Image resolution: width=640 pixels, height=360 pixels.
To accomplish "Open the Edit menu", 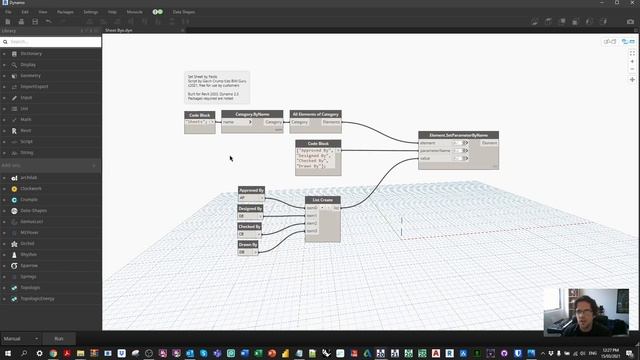I will (x=25, y=12).
